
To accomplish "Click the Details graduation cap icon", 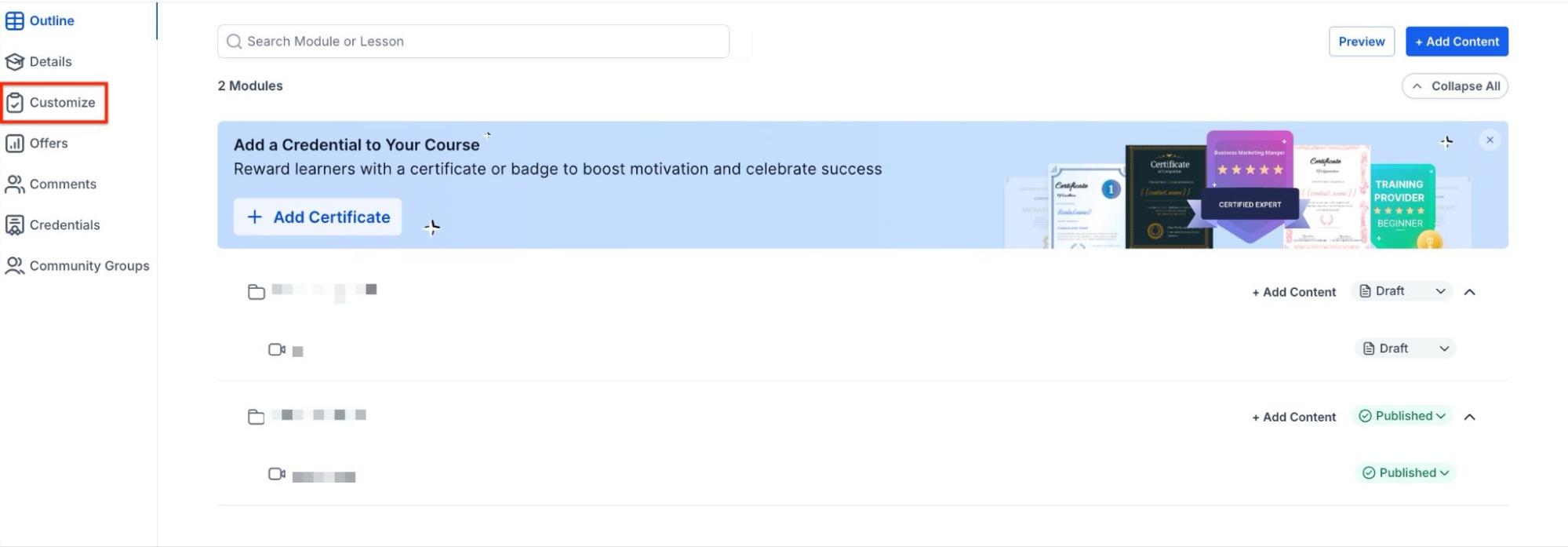I will [14, 62].
